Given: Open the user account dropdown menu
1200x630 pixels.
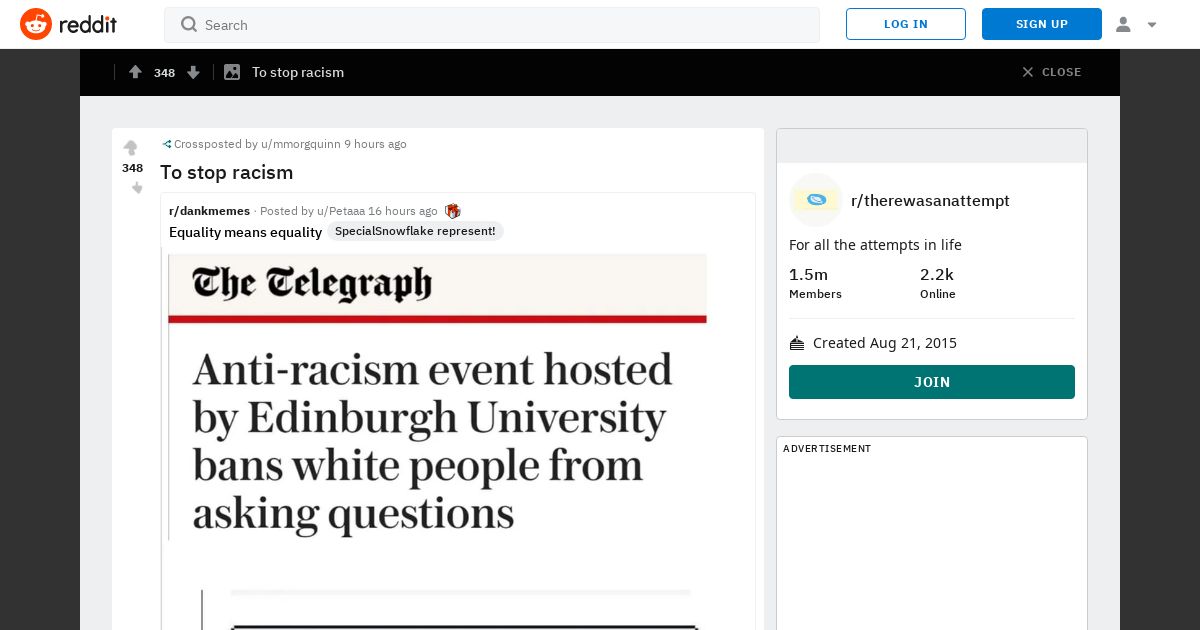Looking at the screenshot, I should coord(1136,24).
